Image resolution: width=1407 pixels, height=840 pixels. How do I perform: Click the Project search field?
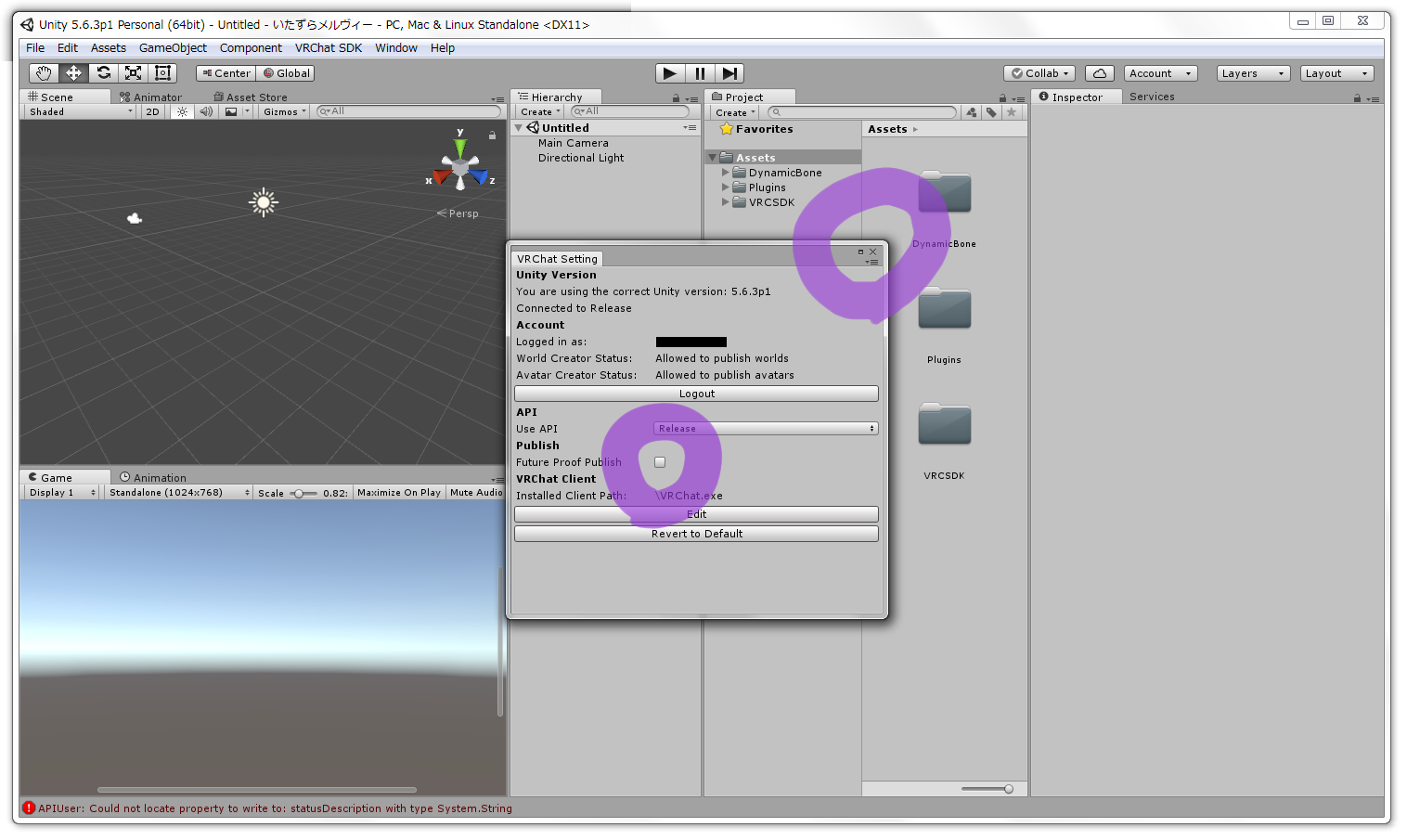862,112
